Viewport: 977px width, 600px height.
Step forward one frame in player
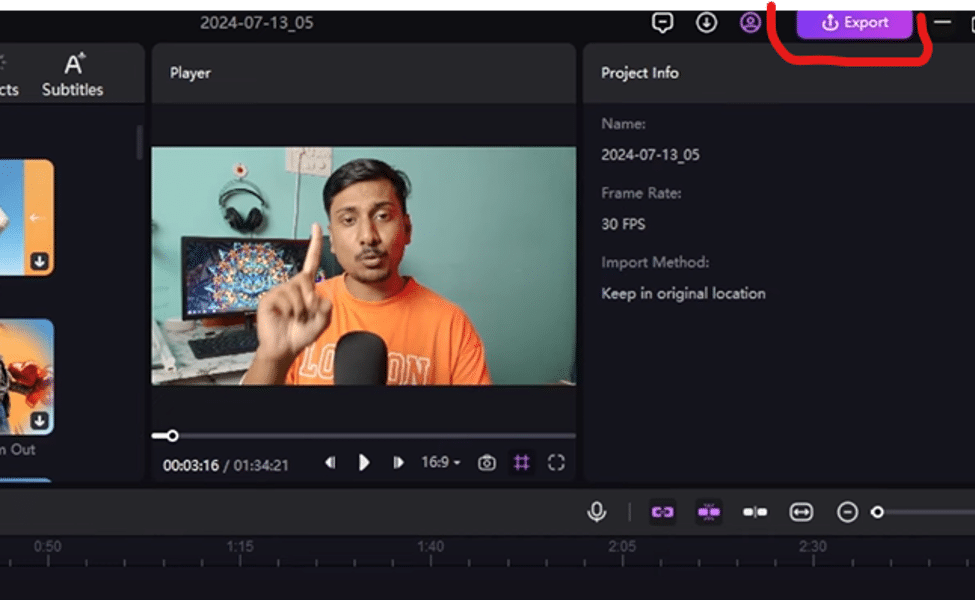tap(398, 462)
